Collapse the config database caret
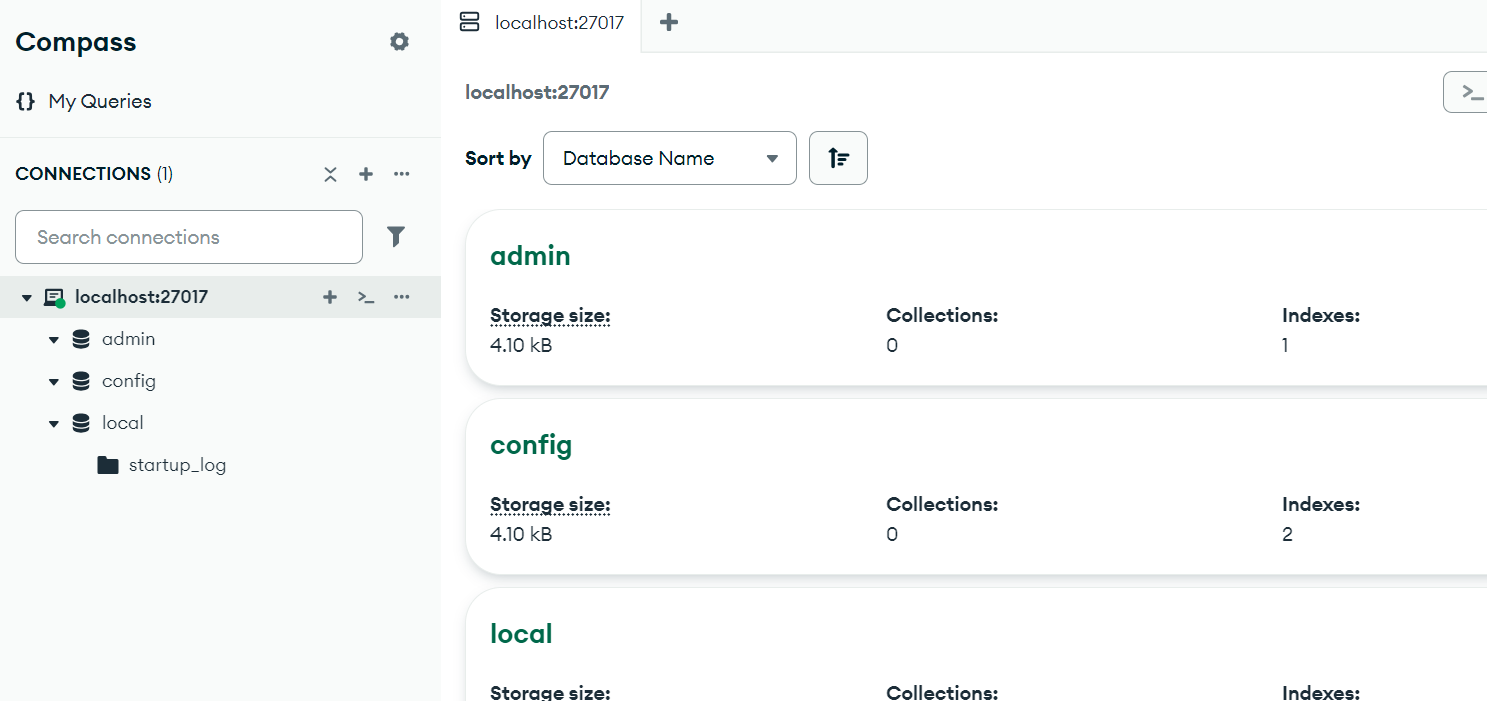This screenshot has height=701, width=1487. coord(54,382)
